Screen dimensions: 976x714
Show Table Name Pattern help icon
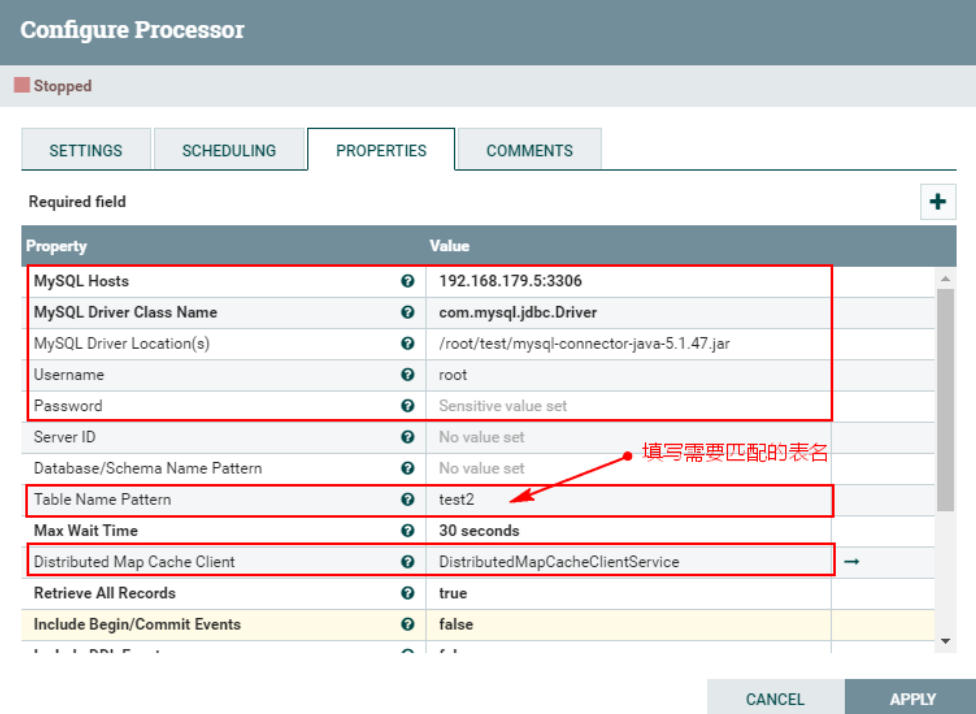(x=408, y=499)
